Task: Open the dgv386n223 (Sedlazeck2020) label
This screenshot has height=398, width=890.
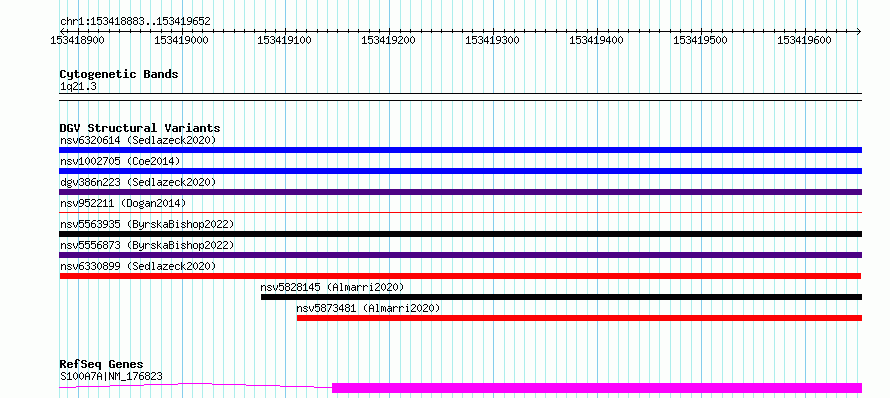Action: [138, 182]
